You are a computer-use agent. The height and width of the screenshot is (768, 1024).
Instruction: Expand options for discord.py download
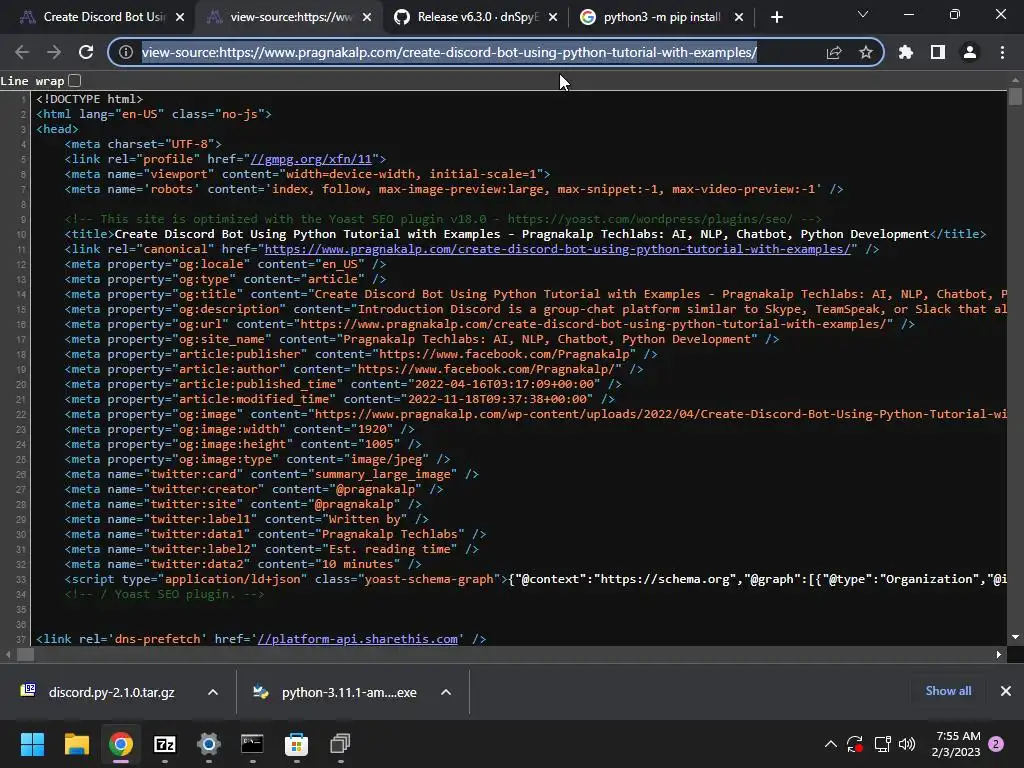(213, 692)
